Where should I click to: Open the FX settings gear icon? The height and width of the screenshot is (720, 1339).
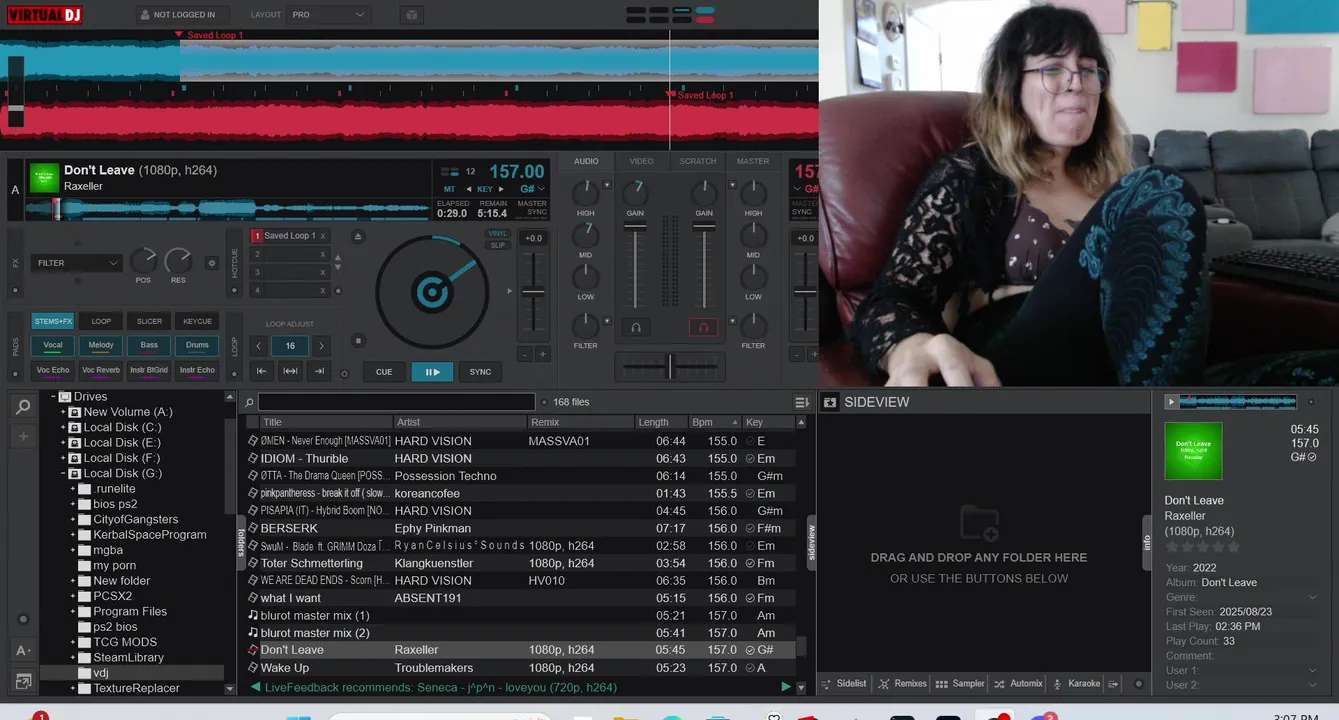pos(211,263)
